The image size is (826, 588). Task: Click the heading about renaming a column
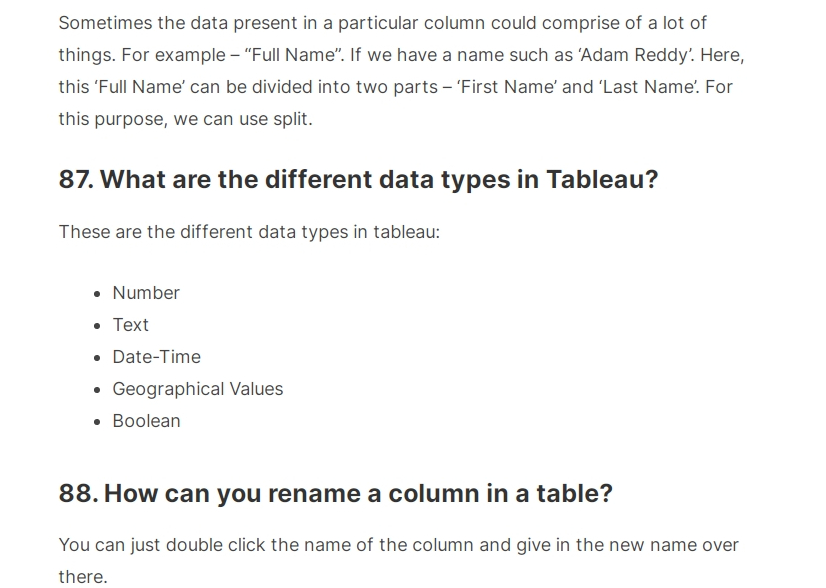pyautogui.click(x=336, y=493)
